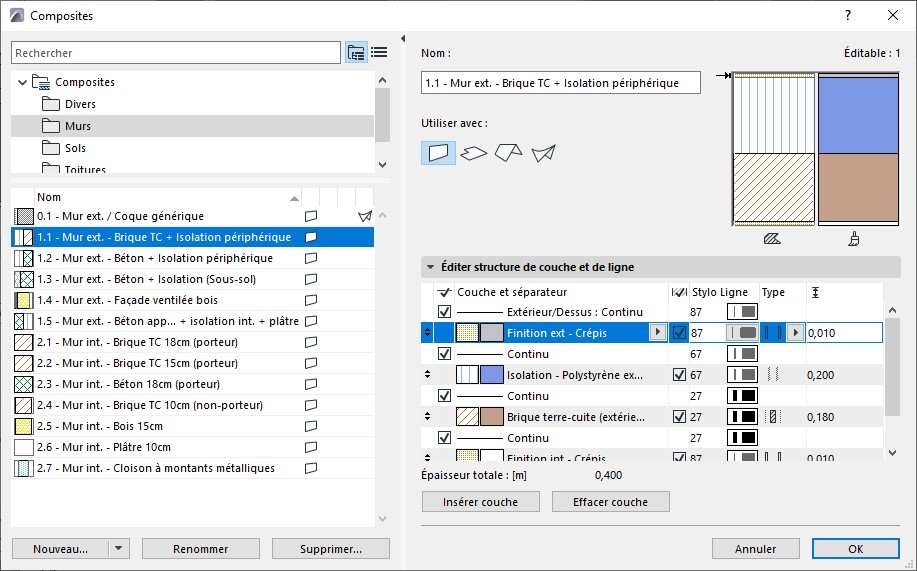917x571 pixels.
Task: Click blue swatch of Isolation - Polystyrène layer
Action: (x=491, y=375)
